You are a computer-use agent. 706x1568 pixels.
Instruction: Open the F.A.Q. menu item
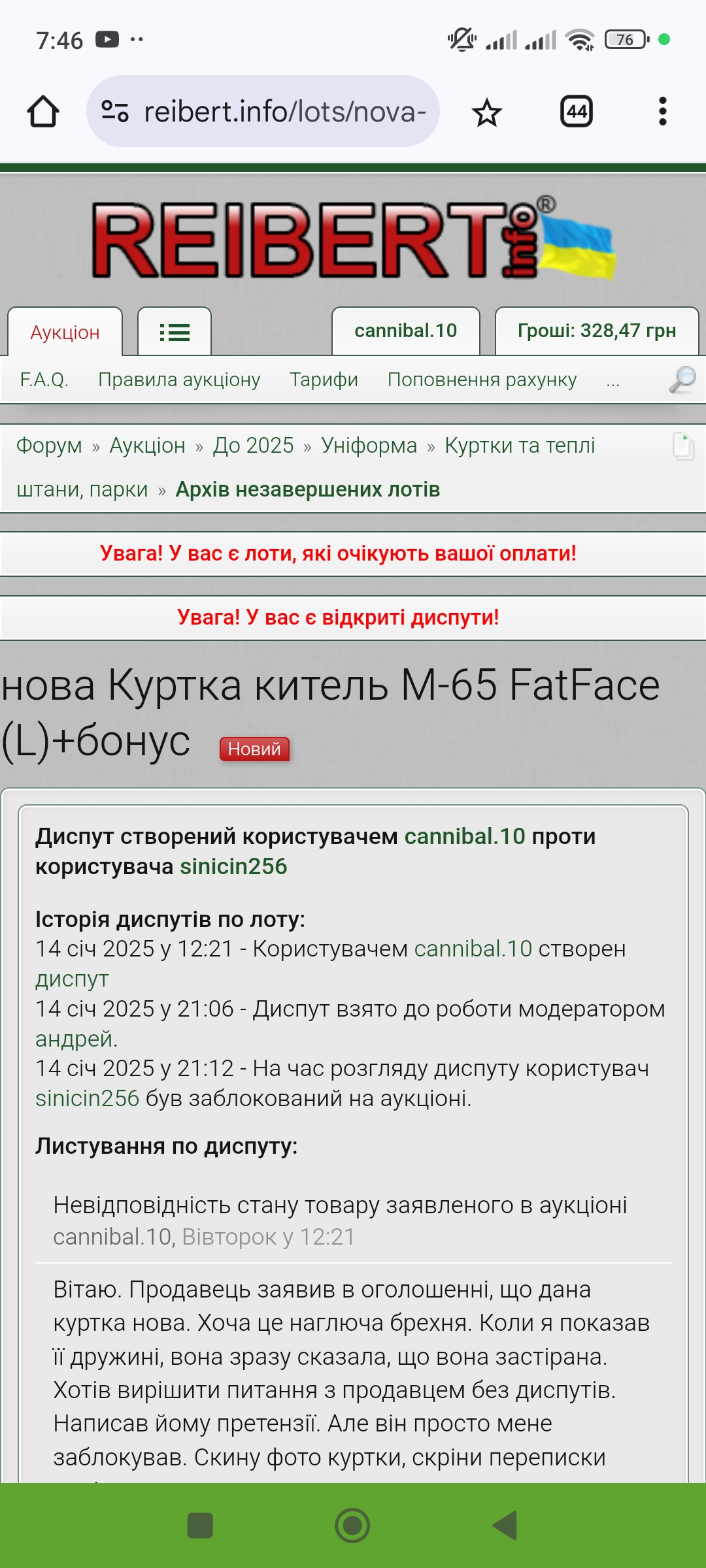(x=44, y=380)
